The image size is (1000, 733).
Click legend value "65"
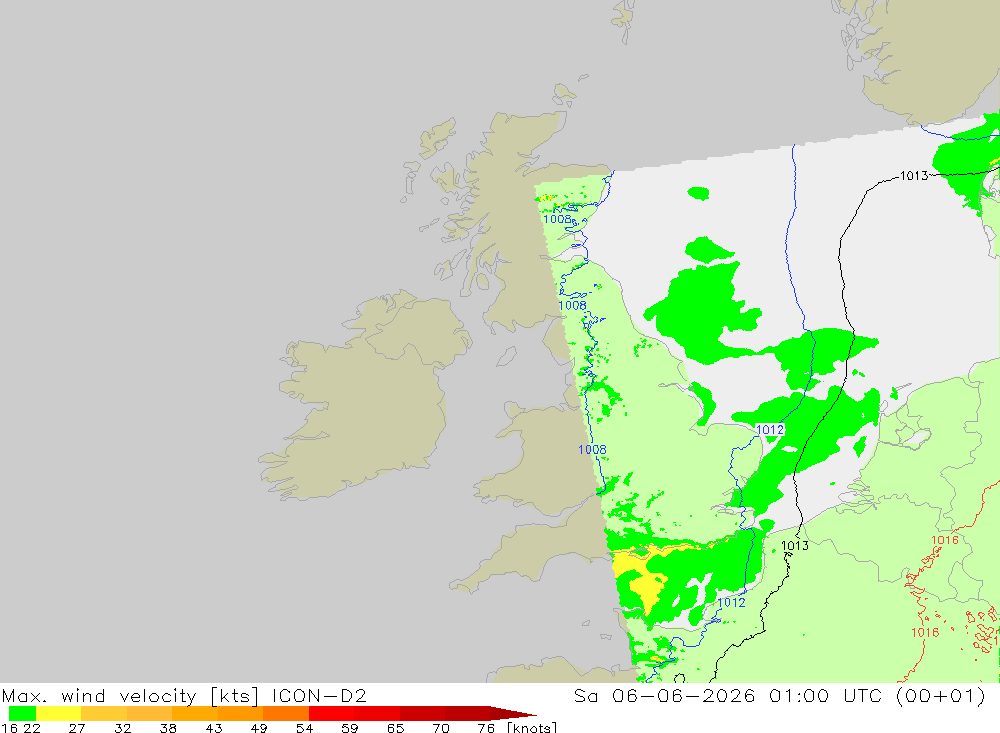pos(395,728)
